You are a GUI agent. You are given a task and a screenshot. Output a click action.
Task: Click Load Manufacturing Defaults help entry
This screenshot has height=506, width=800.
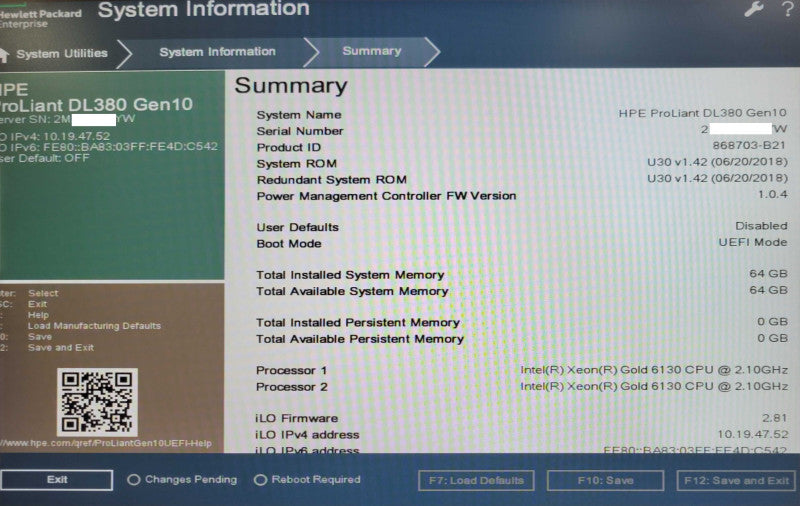94,326
